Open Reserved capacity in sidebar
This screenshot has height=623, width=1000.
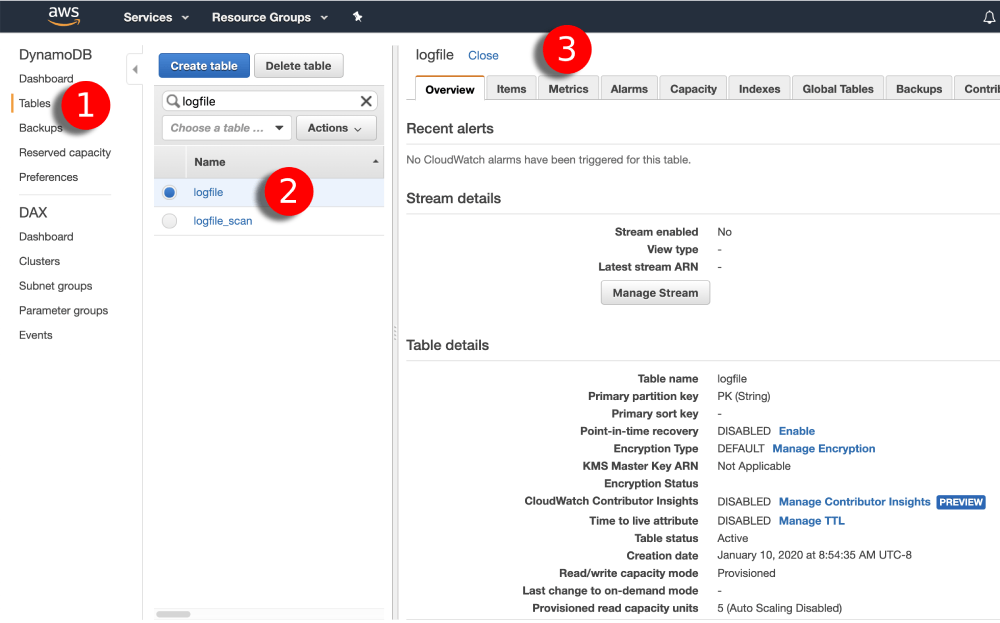click(x=65, y=152)
